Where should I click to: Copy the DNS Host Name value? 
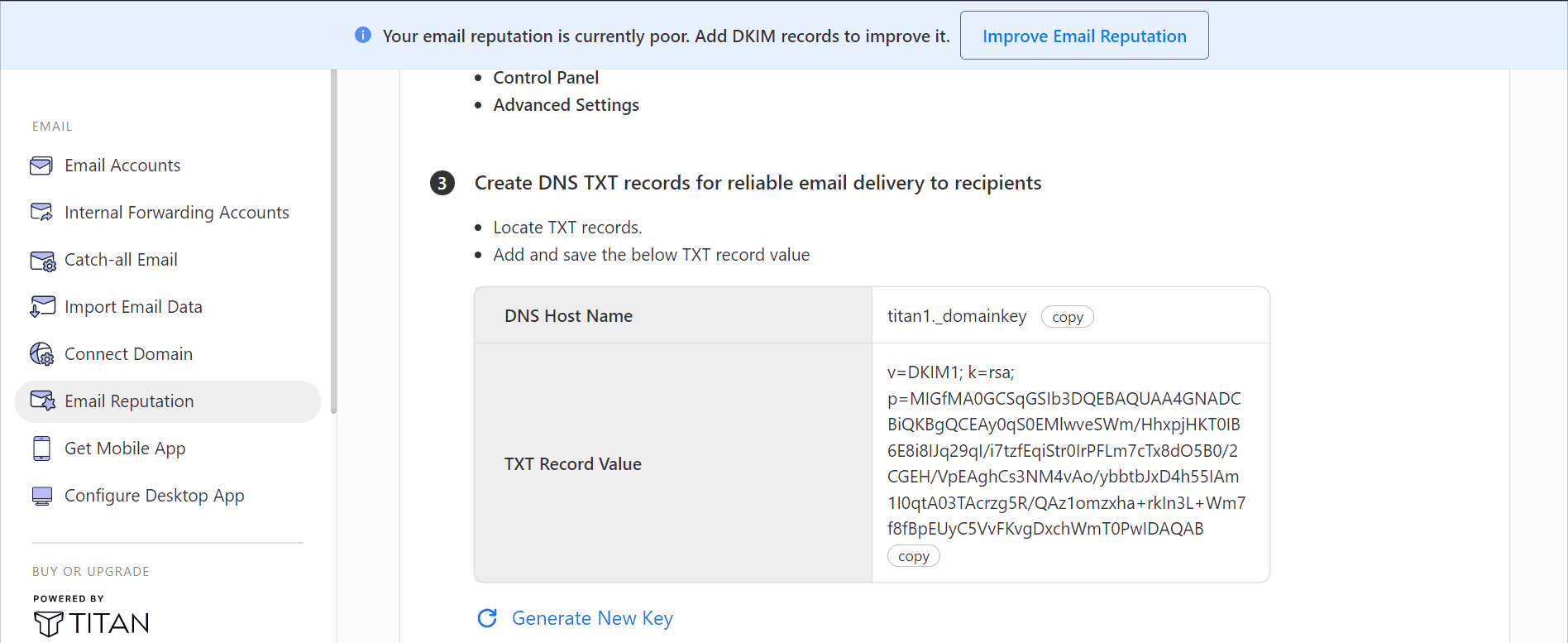click(1068, 317)
